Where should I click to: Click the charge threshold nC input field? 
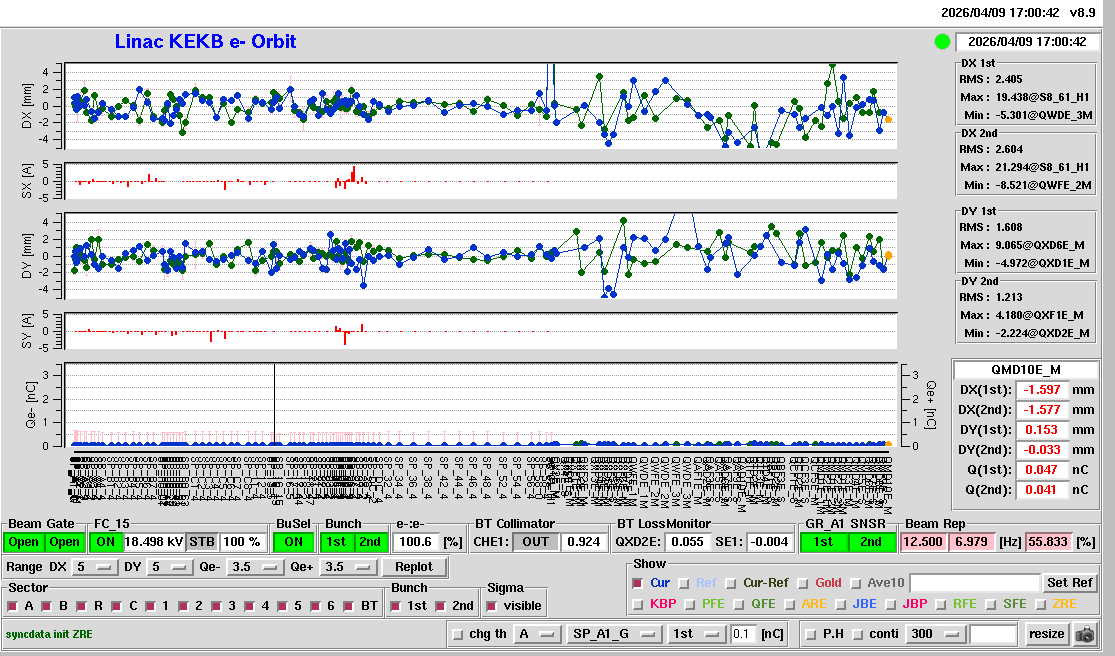coord(743,633)
